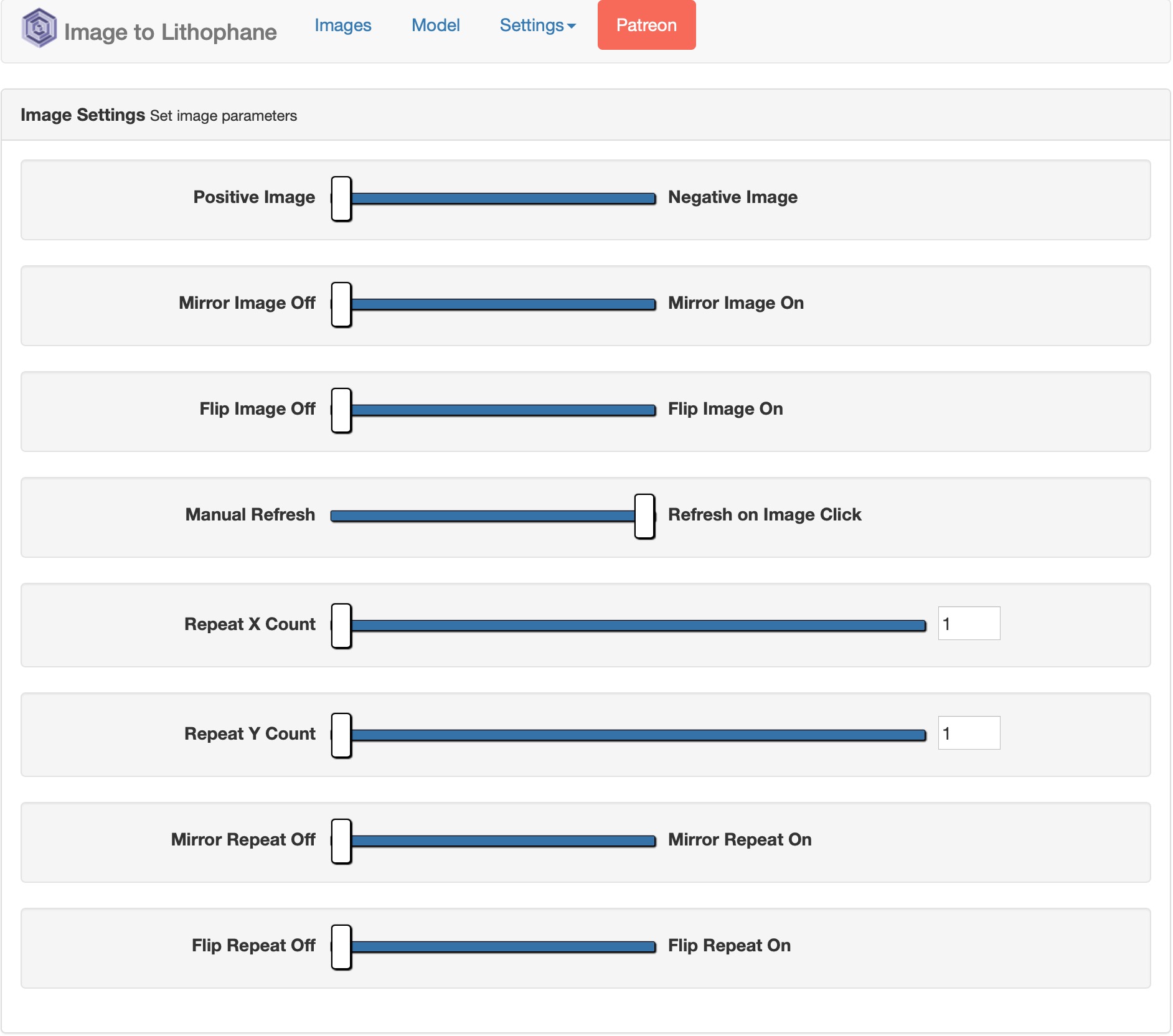The image size is (1173, 1036).
Task: Click the Repeat X Count slider track
Action: pyautogui.click(x=629, y=626)
